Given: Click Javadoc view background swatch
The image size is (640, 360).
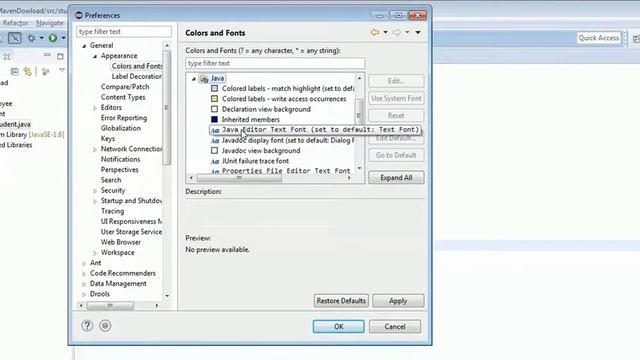Looking at the screenshot, I should click(214, 151).
